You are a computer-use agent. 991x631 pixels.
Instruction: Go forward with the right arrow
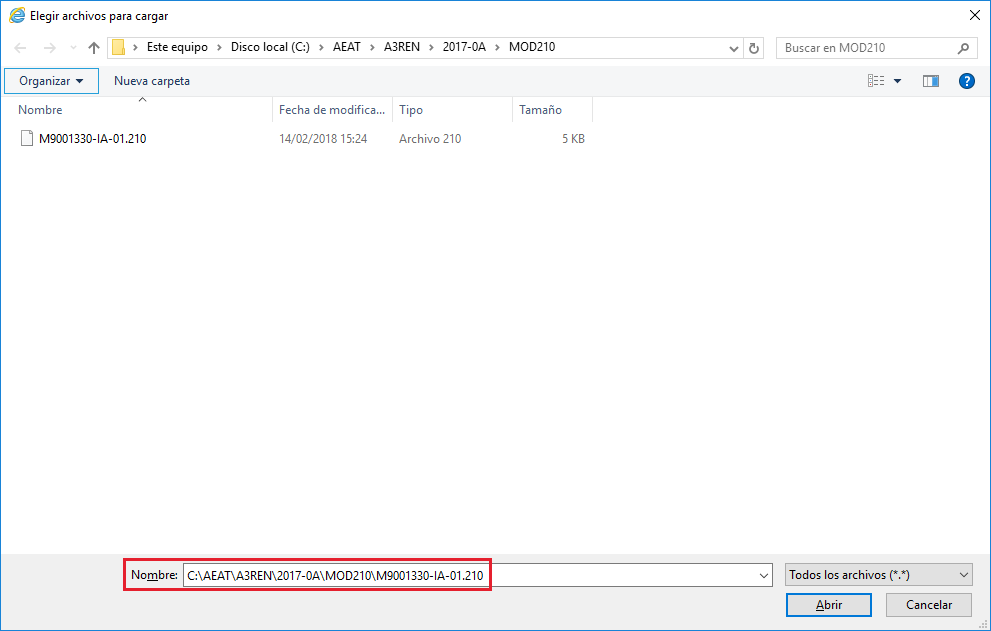tap(49, 48)
